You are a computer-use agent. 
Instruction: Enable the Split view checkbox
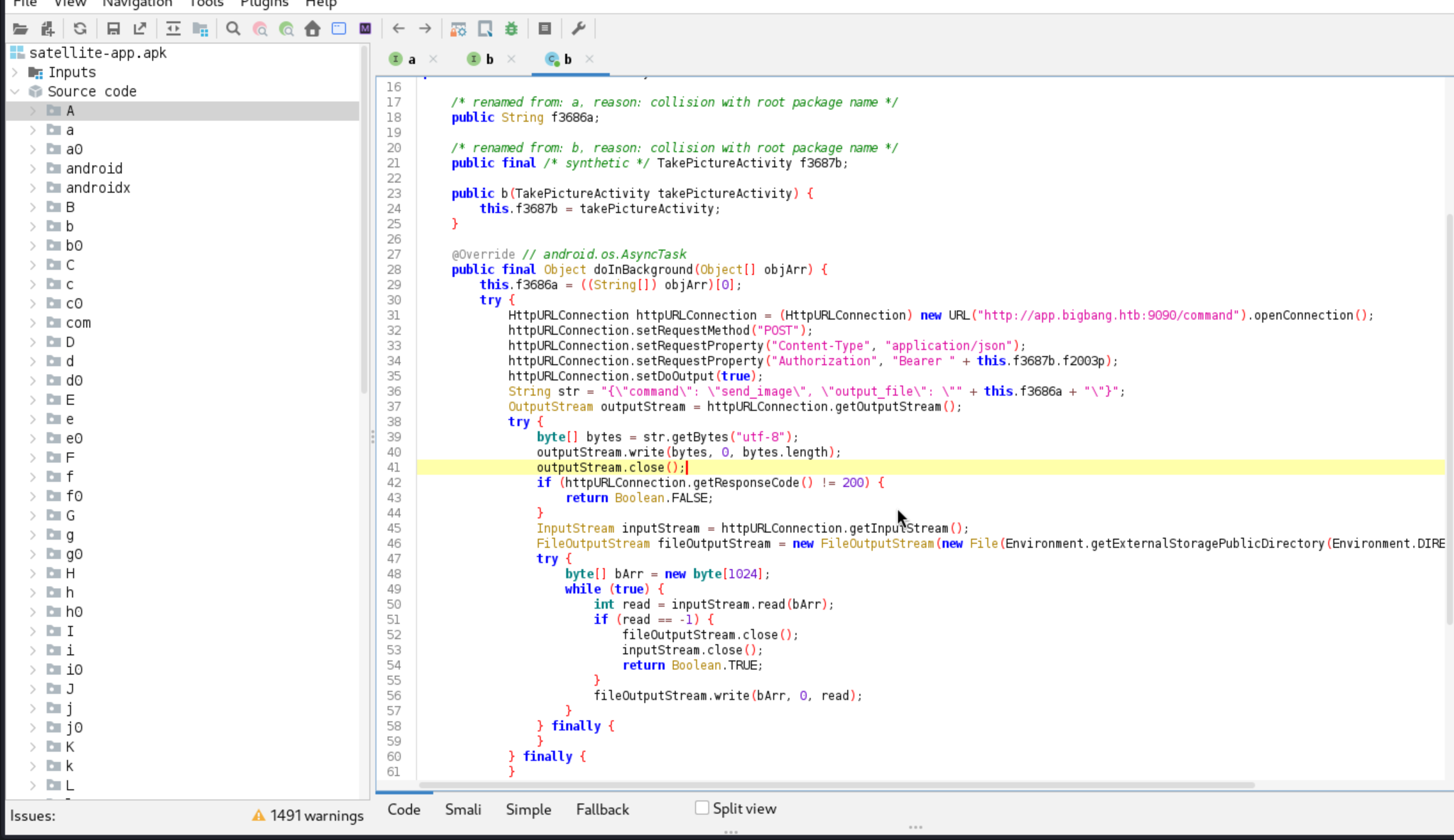702,808
